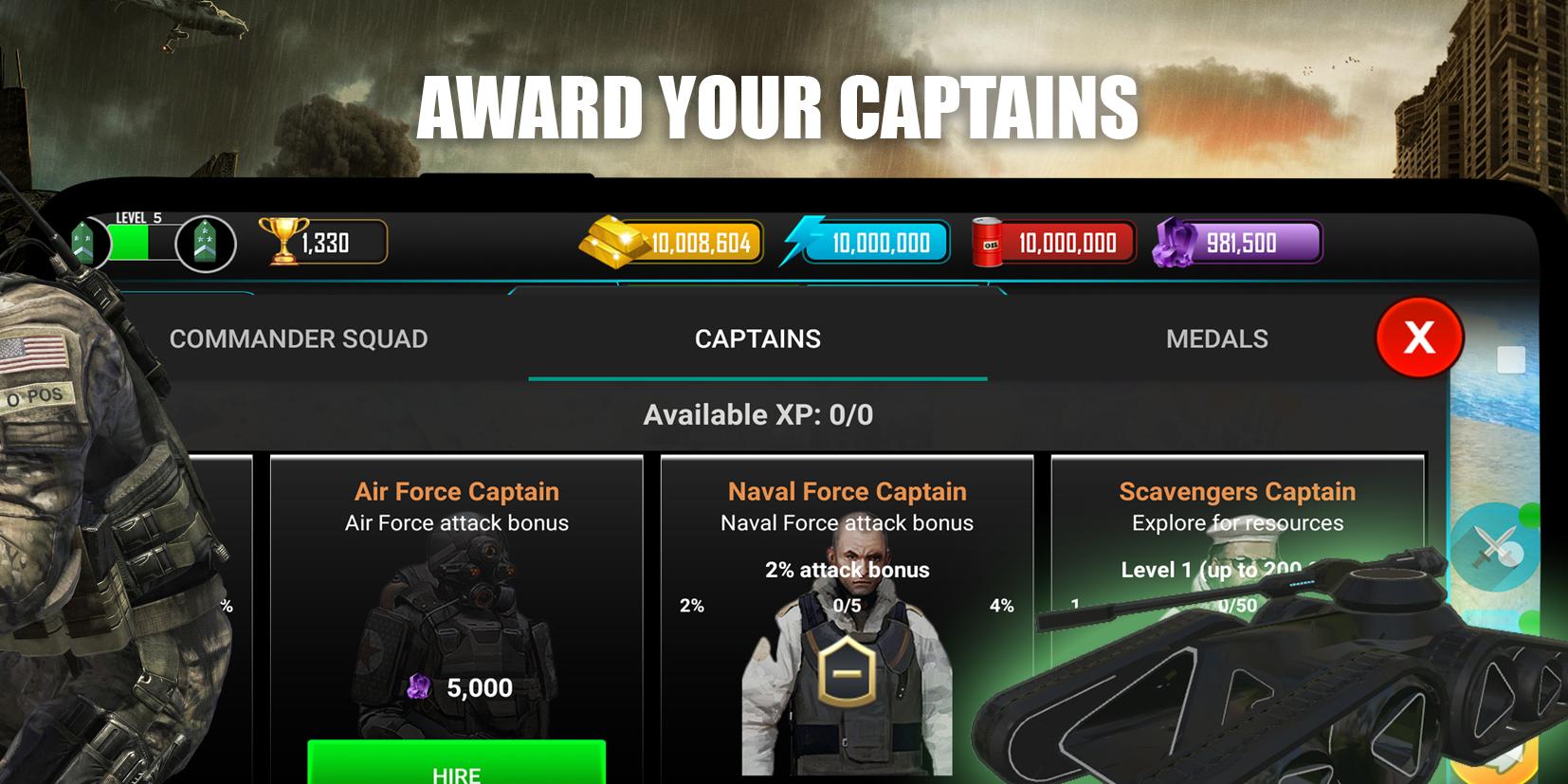Select the Captains tab
Image resolution: width=1568 pixels, height=784 pixels.
[x=757, y=338]
